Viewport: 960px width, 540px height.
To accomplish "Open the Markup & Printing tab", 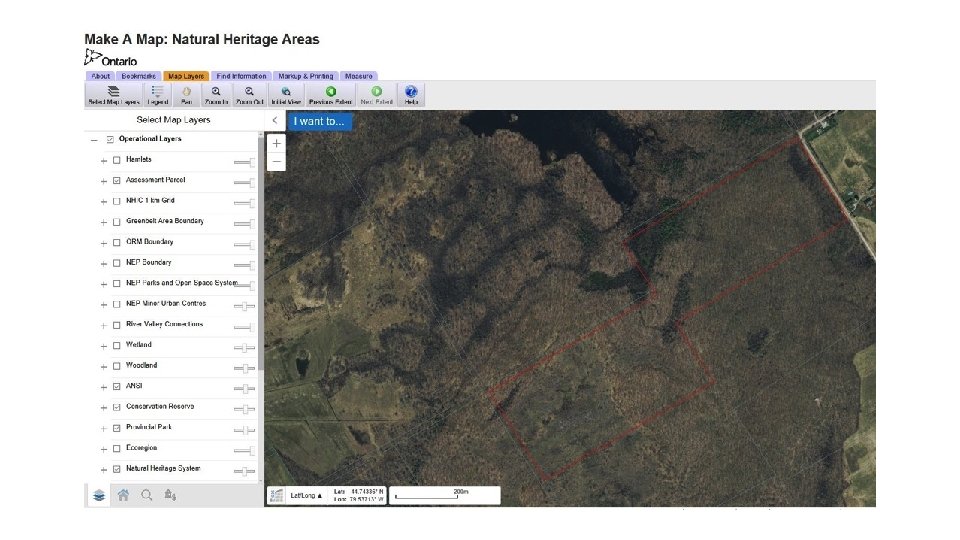I will click(305, 76).
